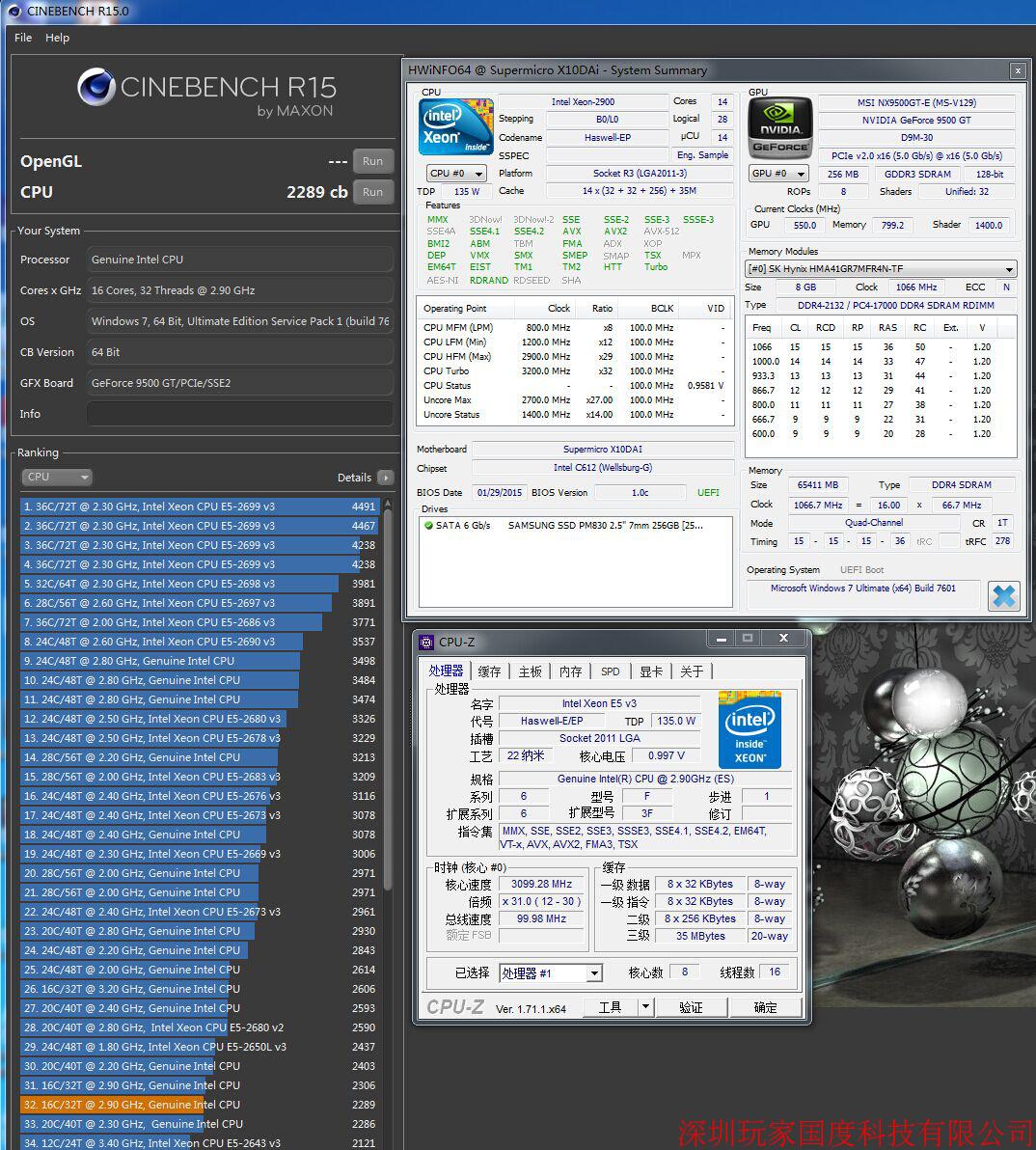Viewport: 1036px width, 1150px height.
Task: Select rank 5 Xeon E5-2698 v3 entry
Action: point(201,584)
